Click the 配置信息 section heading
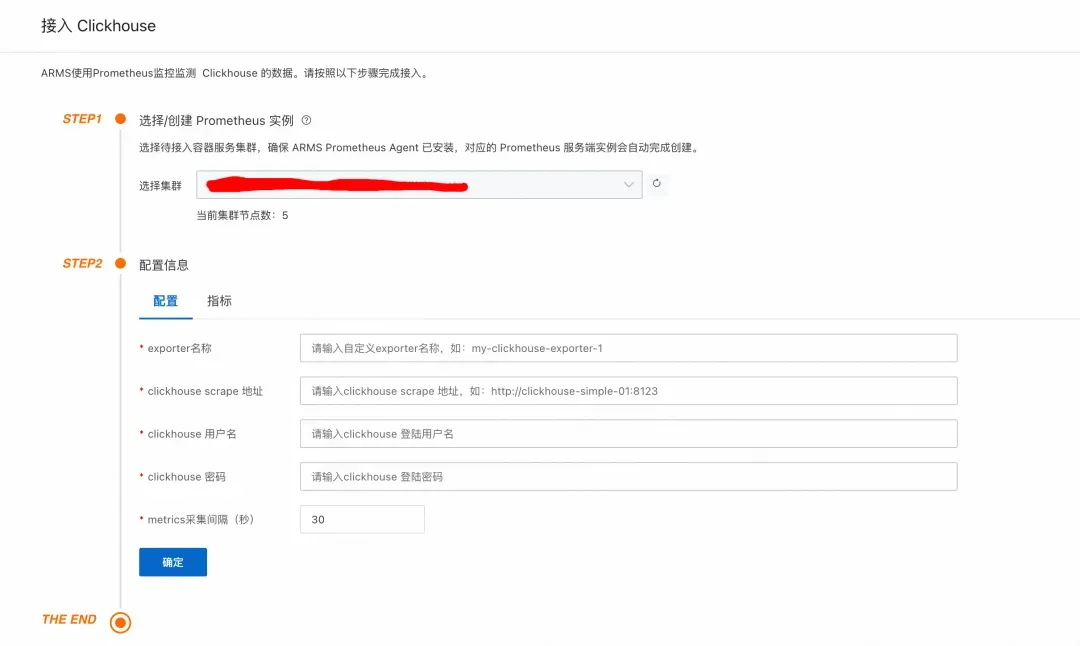The height and width of the screenshot is (646, 1080). pos(164,265)
